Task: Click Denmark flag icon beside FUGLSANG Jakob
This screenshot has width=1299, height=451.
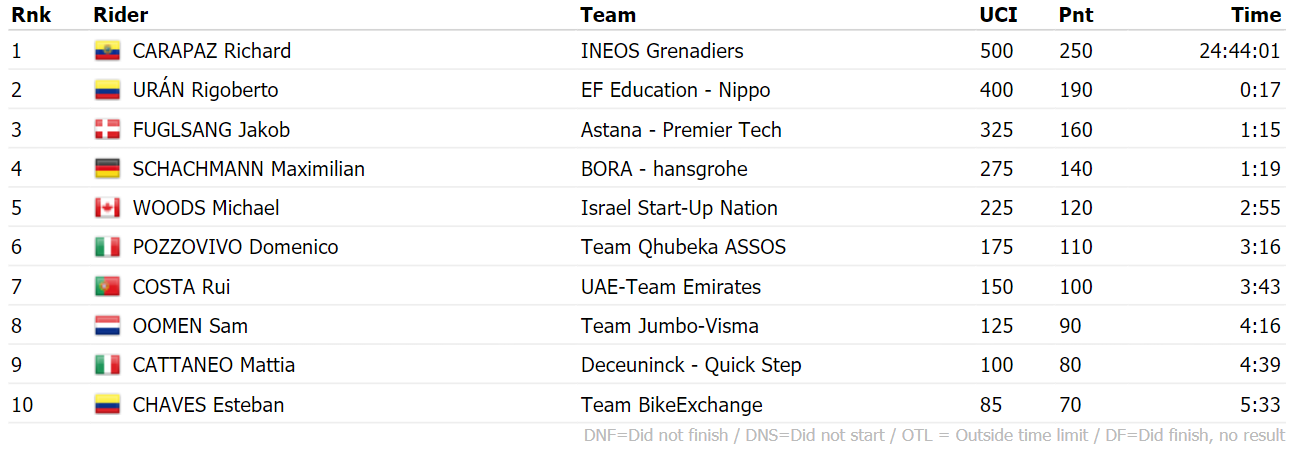Action: coord(107,129)
